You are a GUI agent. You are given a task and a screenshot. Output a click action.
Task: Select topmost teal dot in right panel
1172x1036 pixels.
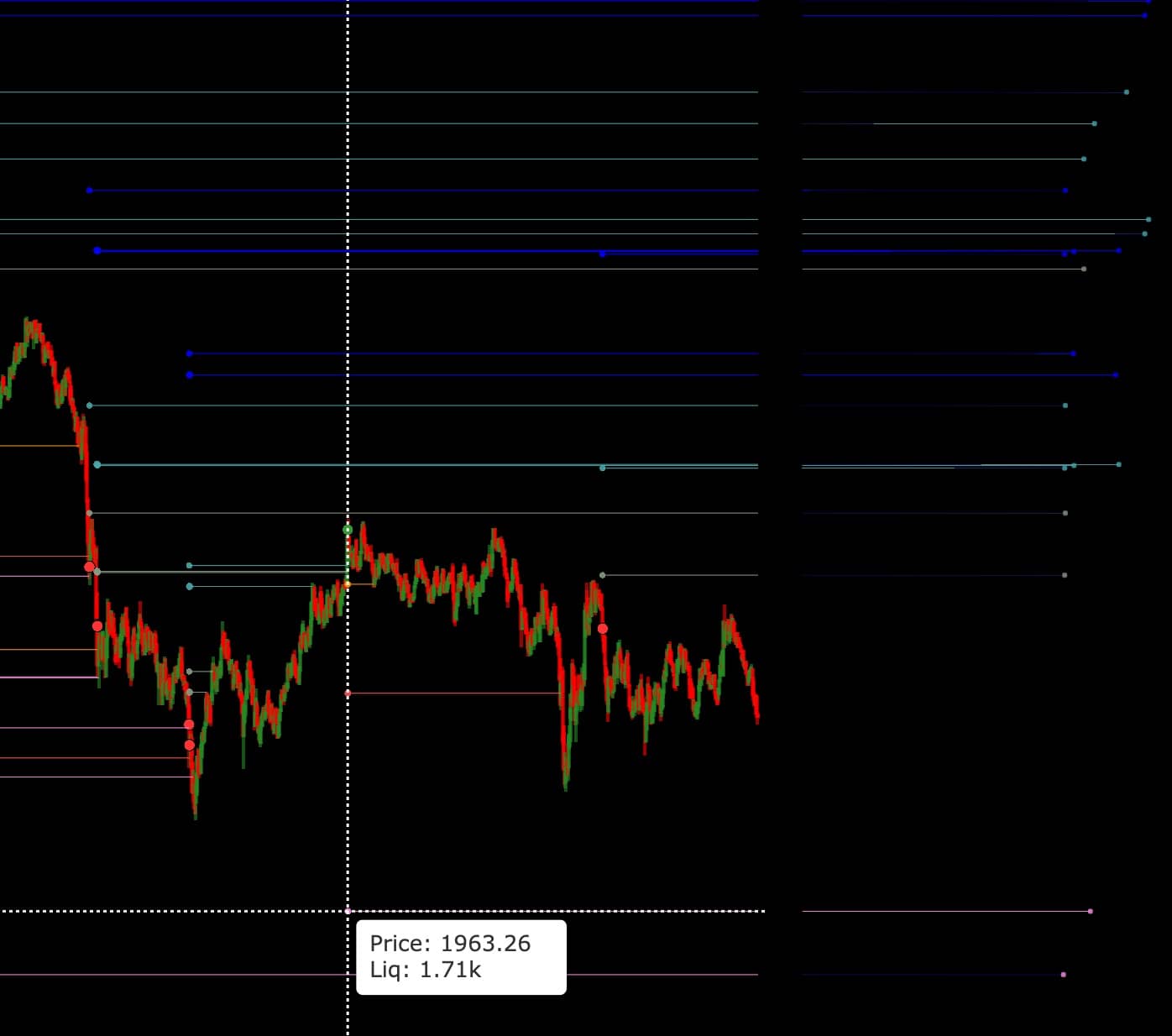pos(1126,92)
